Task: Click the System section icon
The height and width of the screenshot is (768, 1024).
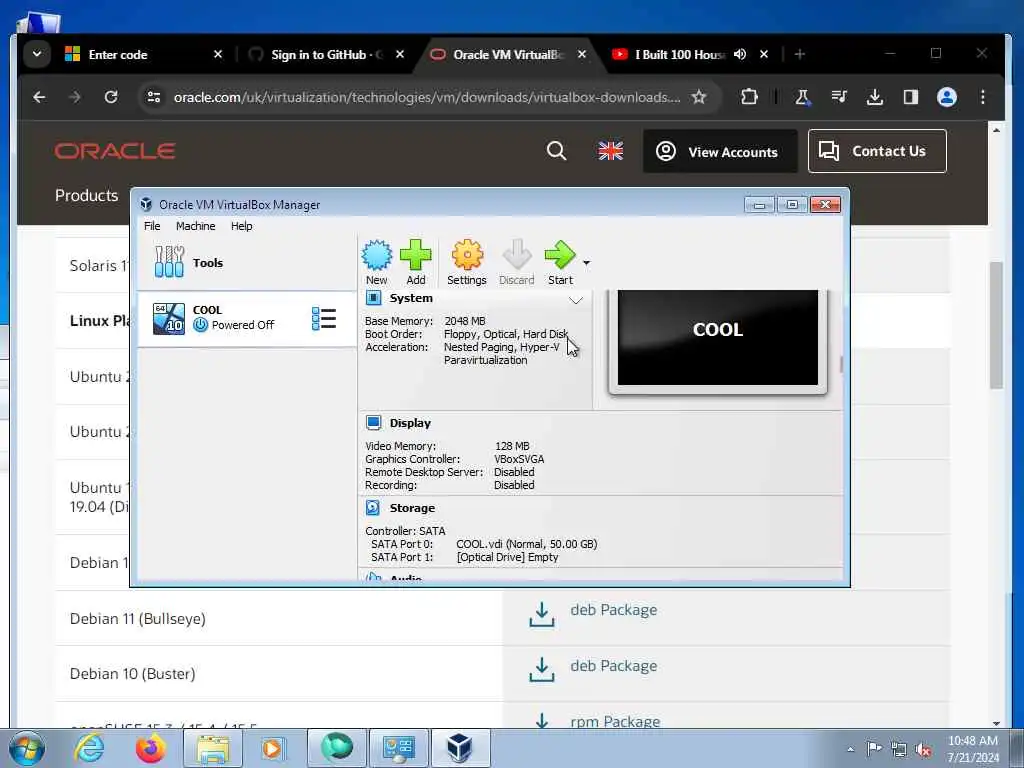Action: 374,298
